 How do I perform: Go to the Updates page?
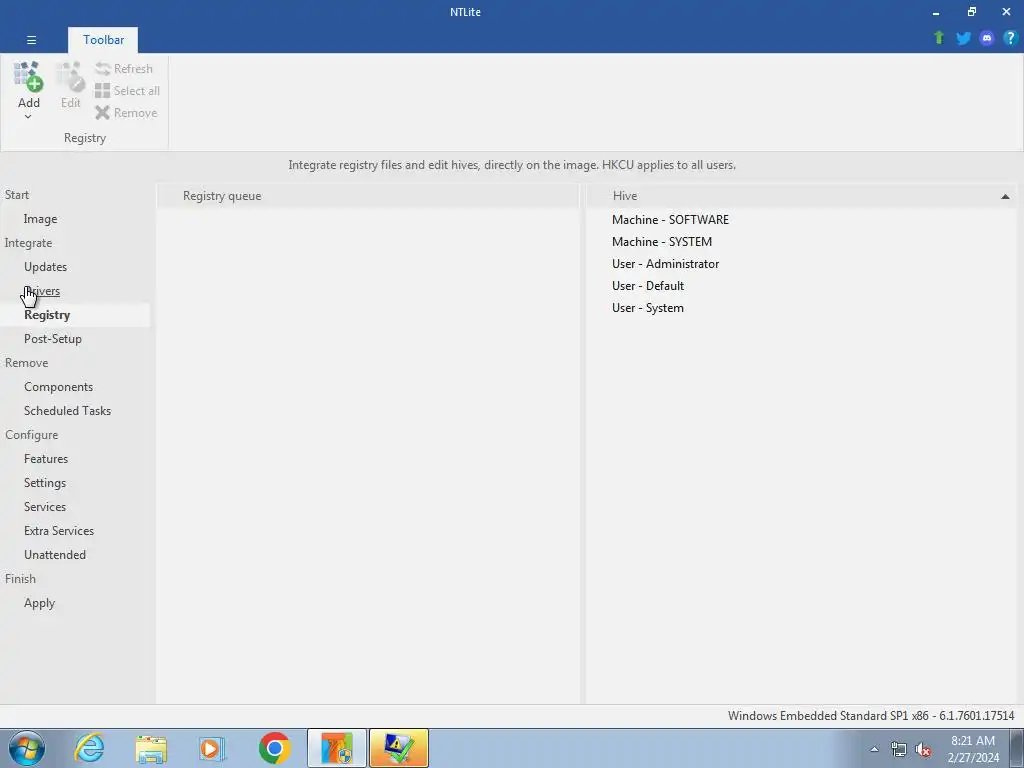point(45,266)
